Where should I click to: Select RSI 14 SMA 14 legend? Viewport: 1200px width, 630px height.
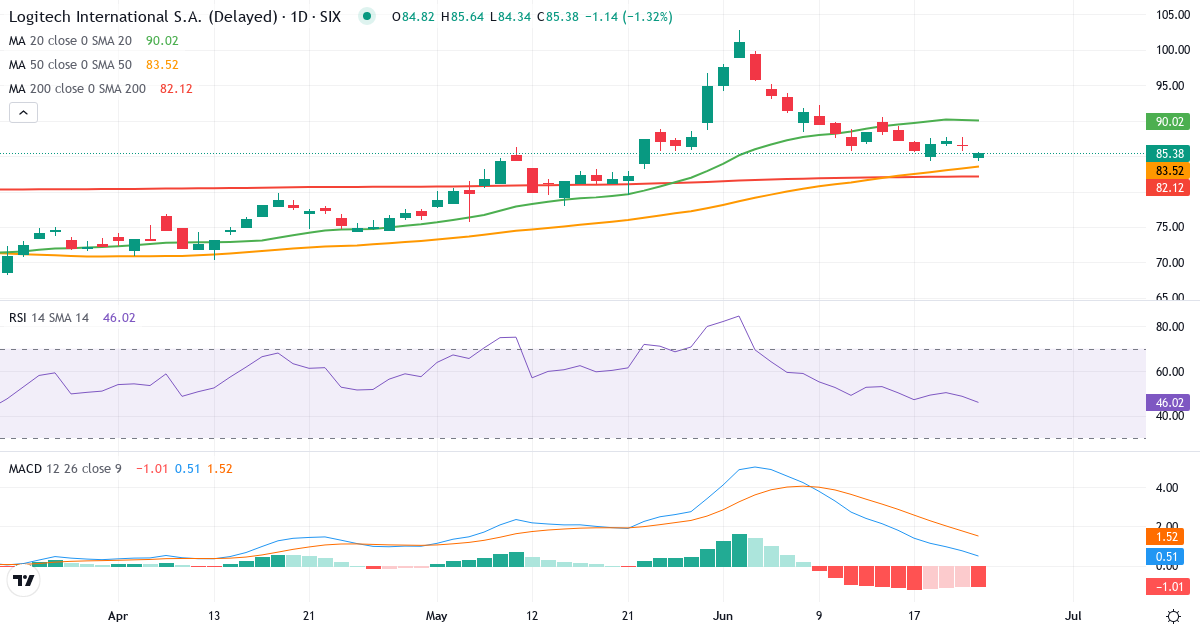coord(71,318)
